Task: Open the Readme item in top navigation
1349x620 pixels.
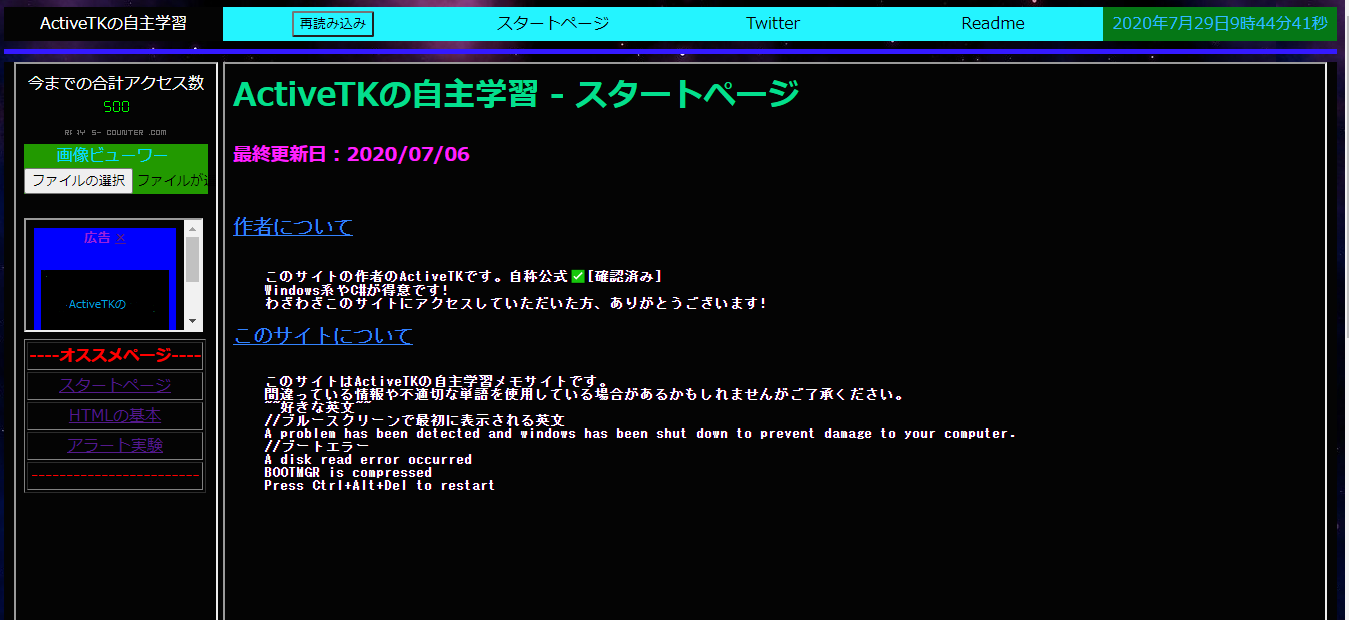Action: (993, 24)
